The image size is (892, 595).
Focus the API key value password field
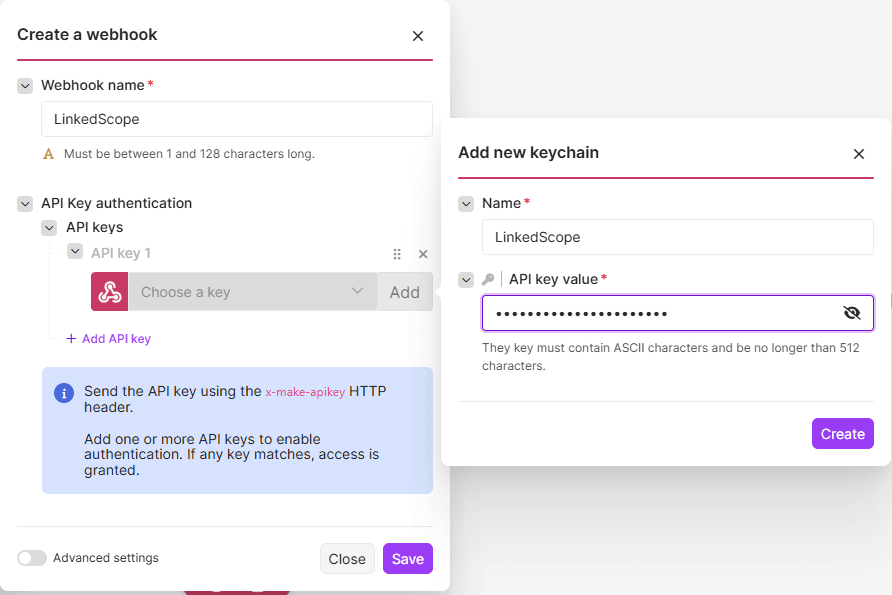[678, 313]
